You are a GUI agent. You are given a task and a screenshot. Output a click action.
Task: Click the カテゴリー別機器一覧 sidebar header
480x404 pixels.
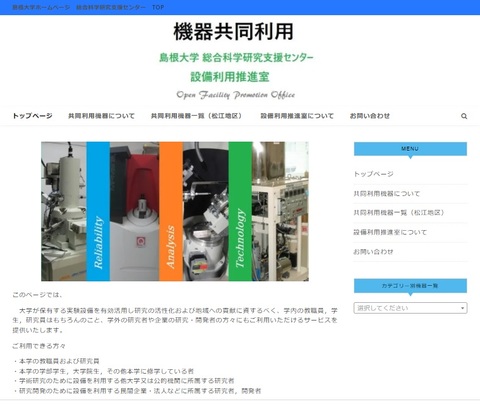tap(410, 286)
